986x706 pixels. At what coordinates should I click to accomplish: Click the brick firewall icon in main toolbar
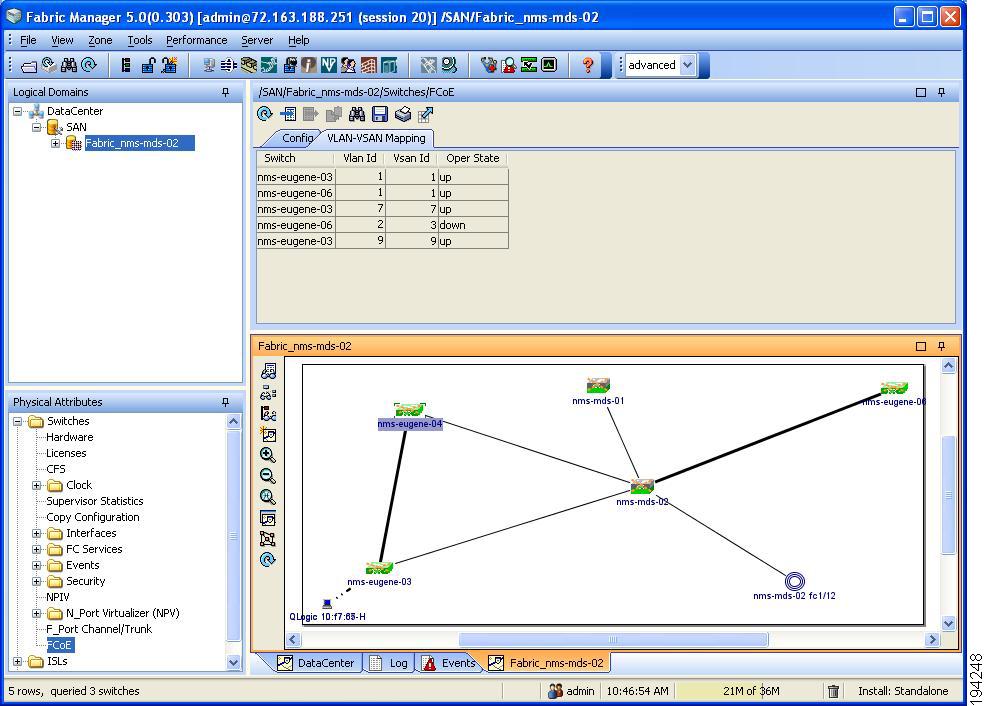point(369,65)
